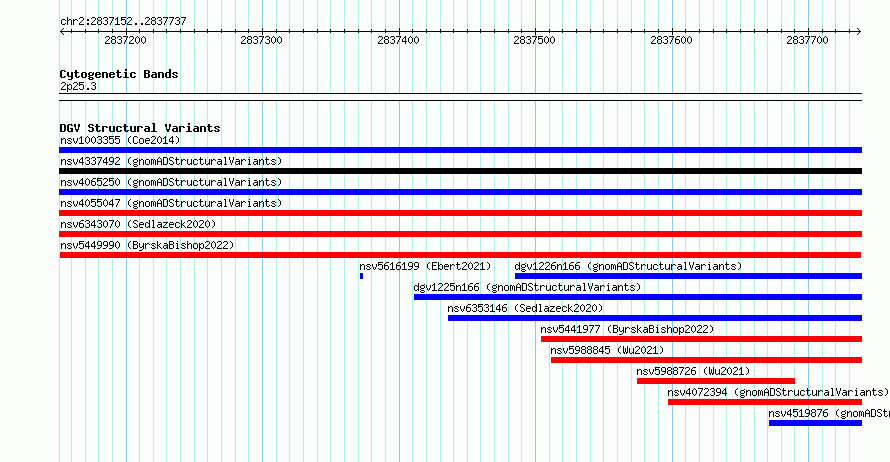Click the 2837500 ruler position

tap(534, 40)
